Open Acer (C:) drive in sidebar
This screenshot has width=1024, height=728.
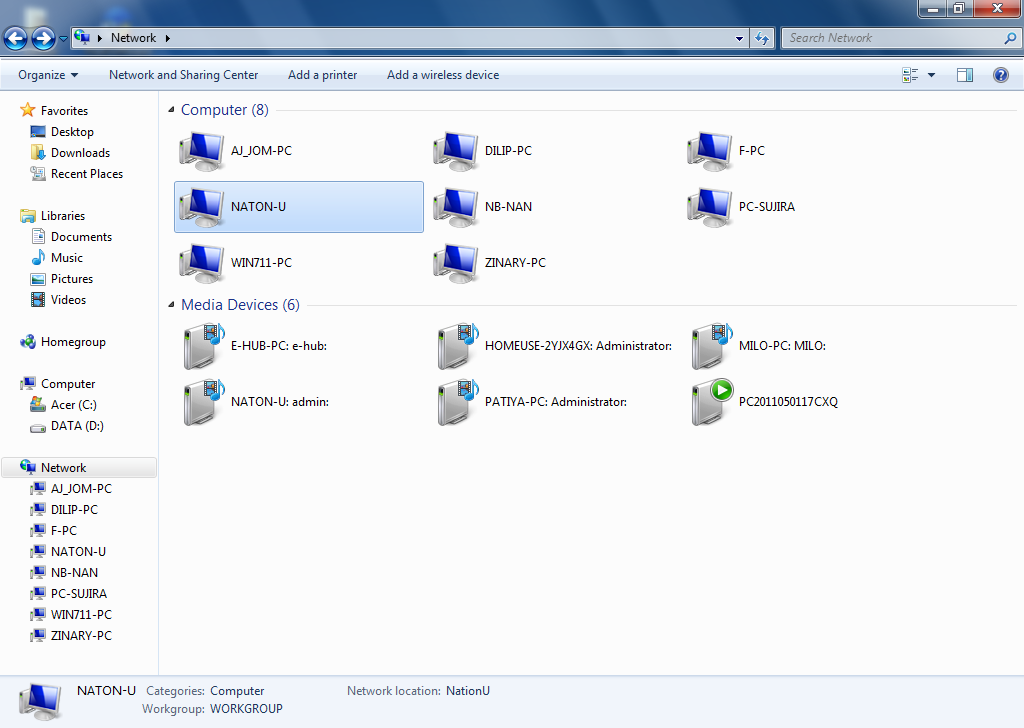pyautogui.click(x=73, y=405)
